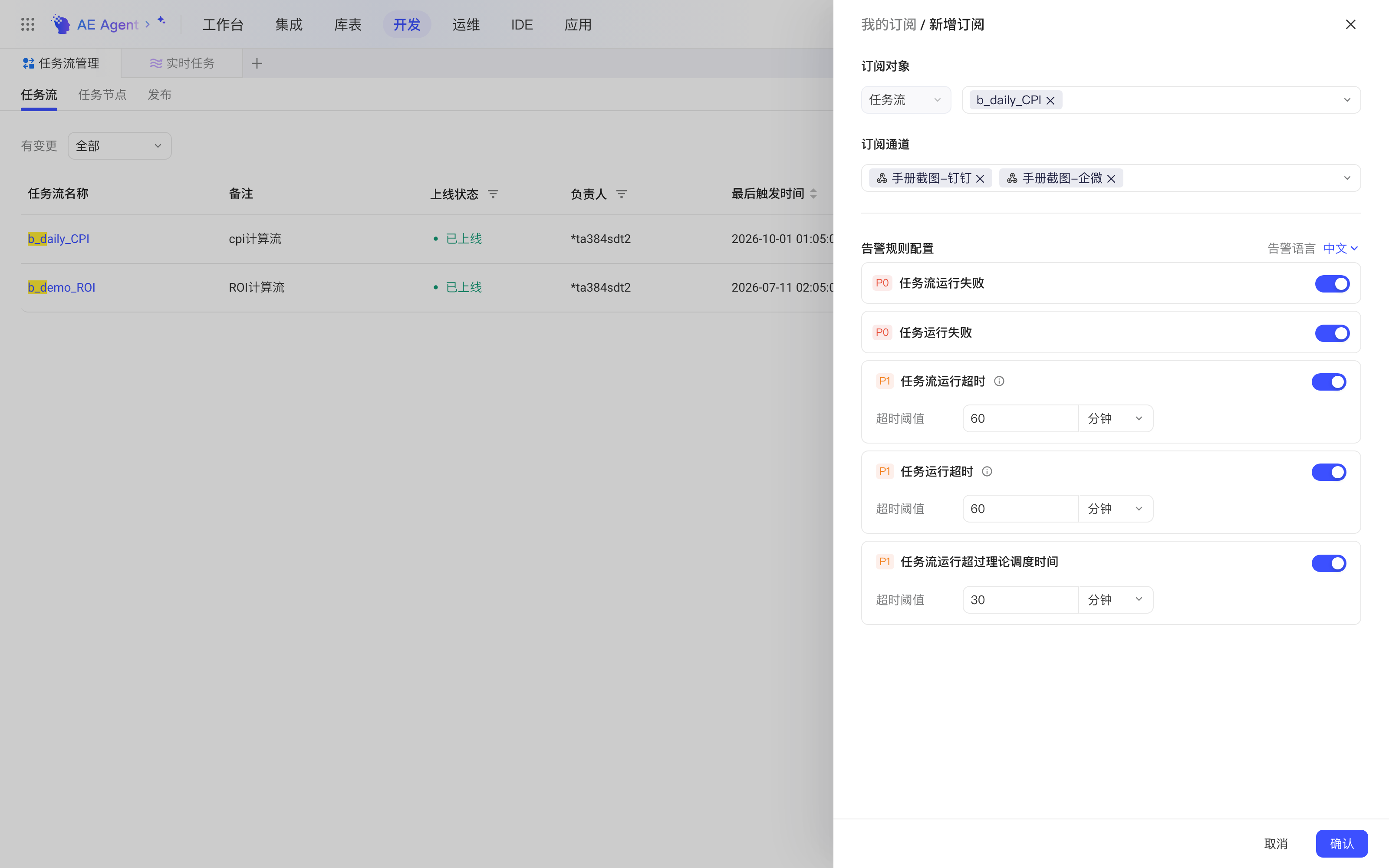Image resolution: width=1389 pixels, height=868 pixels.
Task: Toggle the 任务流运行失败 alert switch
Action: pos(1332,283)
